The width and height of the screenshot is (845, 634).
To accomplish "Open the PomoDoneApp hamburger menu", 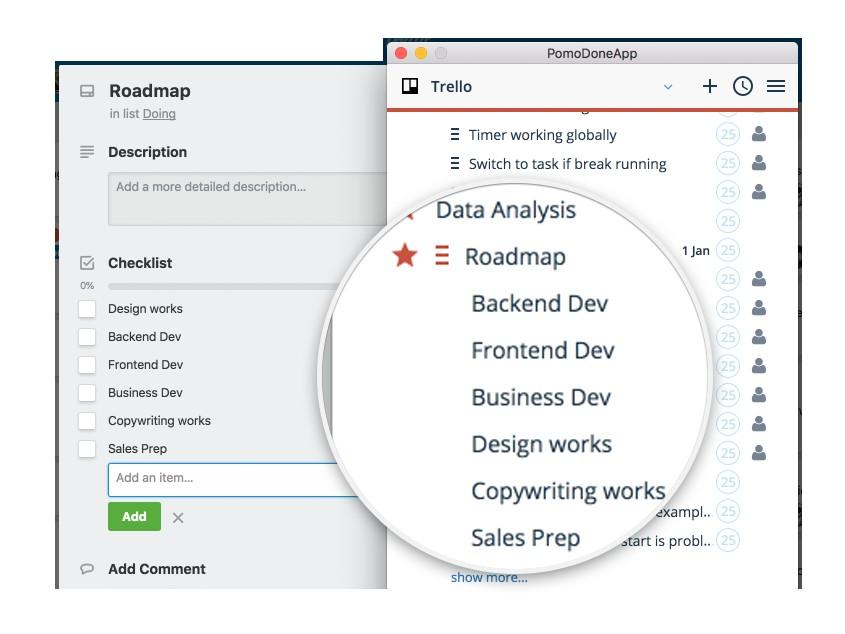I will (x=775, y=86).
